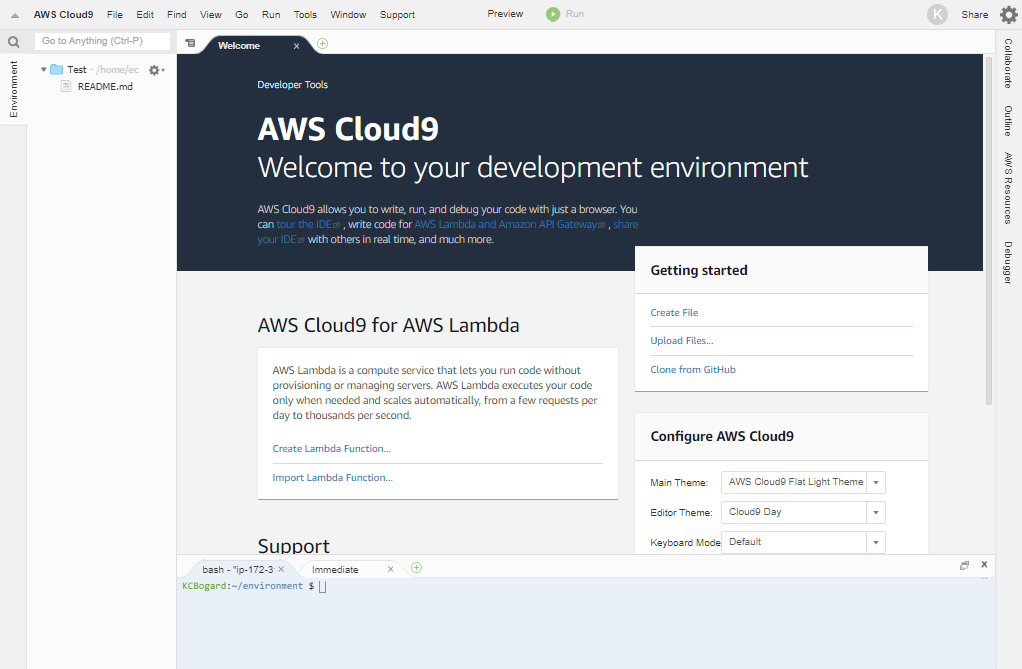Open the search magnifier in left sidebar
This screenshot has width=1022, height=669.
pyautogui.click(x=13, y=42)
